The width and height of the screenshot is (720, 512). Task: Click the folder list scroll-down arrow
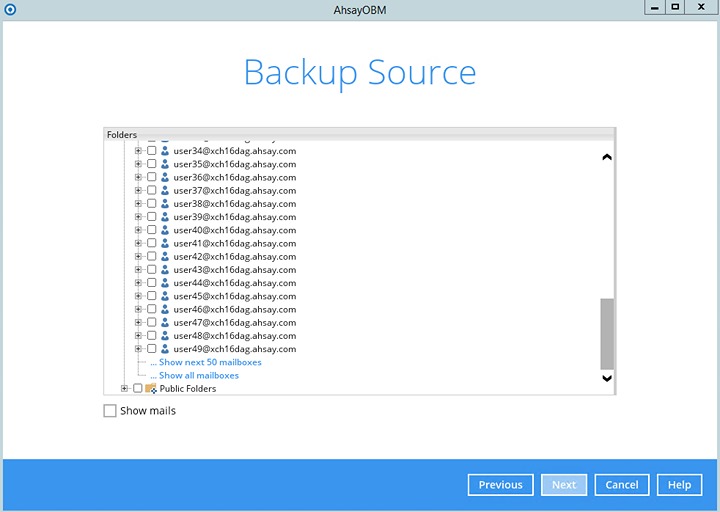(606, 378)
